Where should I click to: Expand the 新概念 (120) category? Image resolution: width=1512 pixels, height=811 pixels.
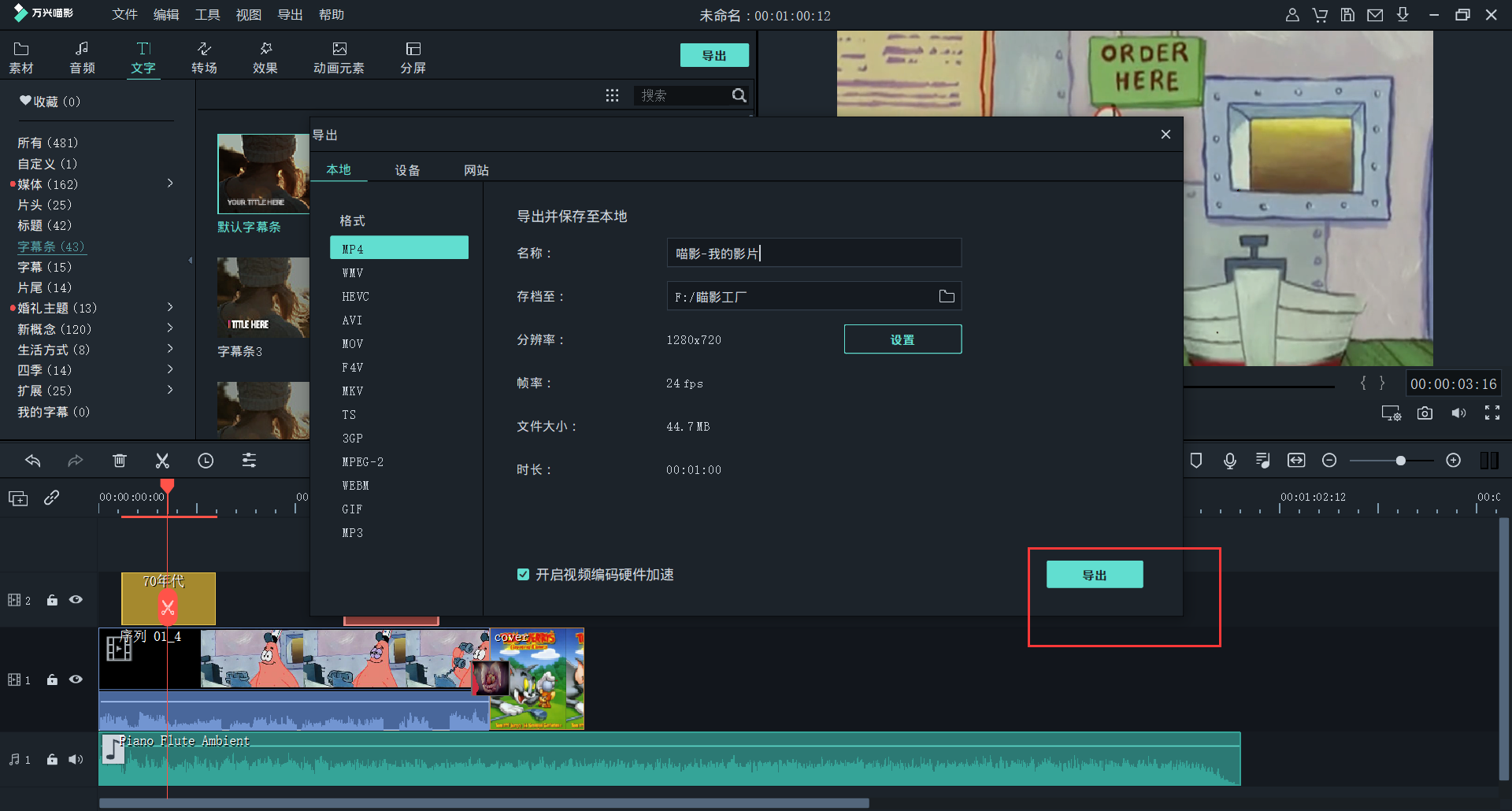pyautogui.click(x=170, y=328)
